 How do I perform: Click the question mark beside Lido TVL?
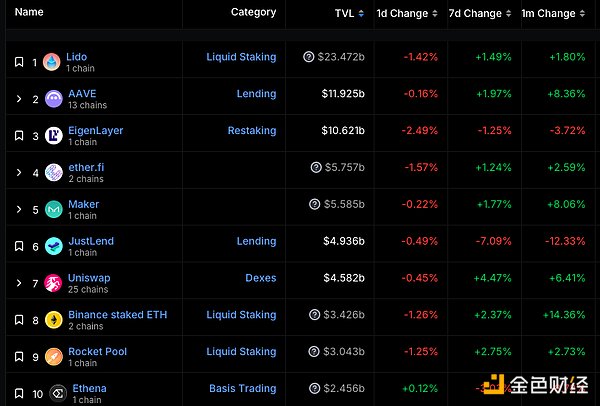tap(309, 58)
